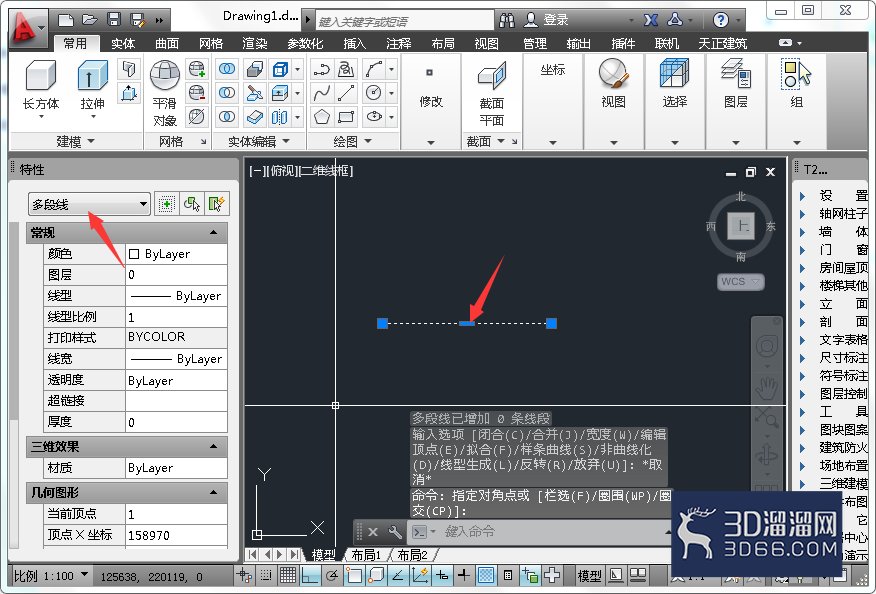Open the View (视图) panel icon
The width and height of the screenshot is (876, 594).
[x=613, y=74]
